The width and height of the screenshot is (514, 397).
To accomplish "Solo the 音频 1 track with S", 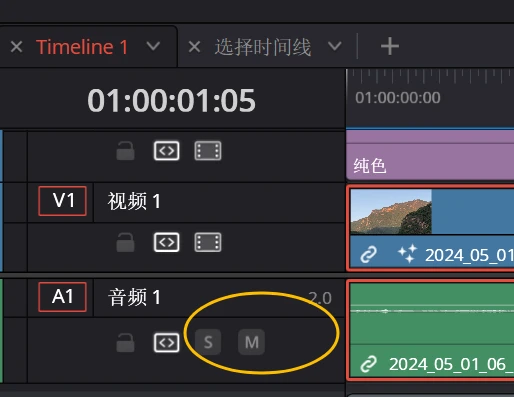I will [x=208, y=342].
